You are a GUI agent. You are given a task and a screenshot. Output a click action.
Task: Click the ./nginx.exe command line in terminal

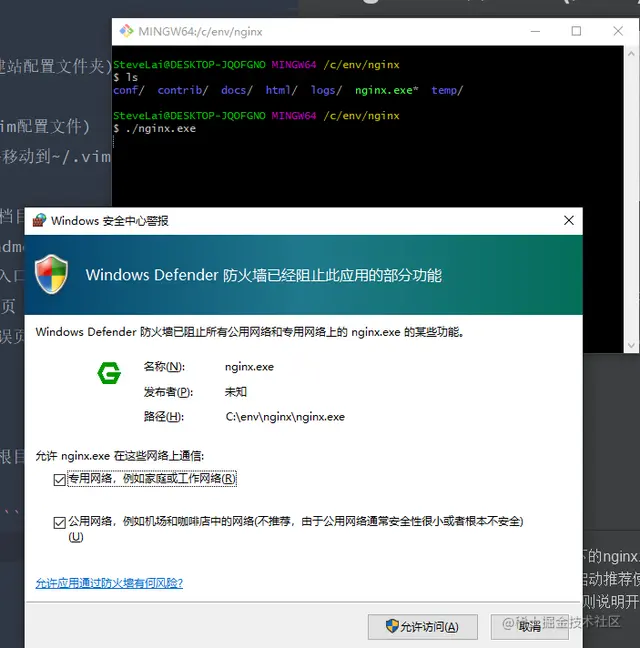[x=155, y=129]
